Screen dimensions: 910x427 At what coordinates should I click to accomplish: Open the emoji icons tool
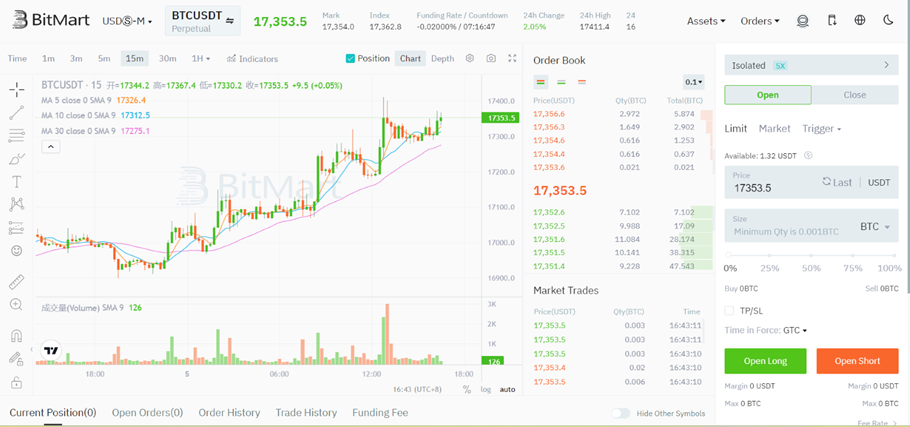coord(17,251)
